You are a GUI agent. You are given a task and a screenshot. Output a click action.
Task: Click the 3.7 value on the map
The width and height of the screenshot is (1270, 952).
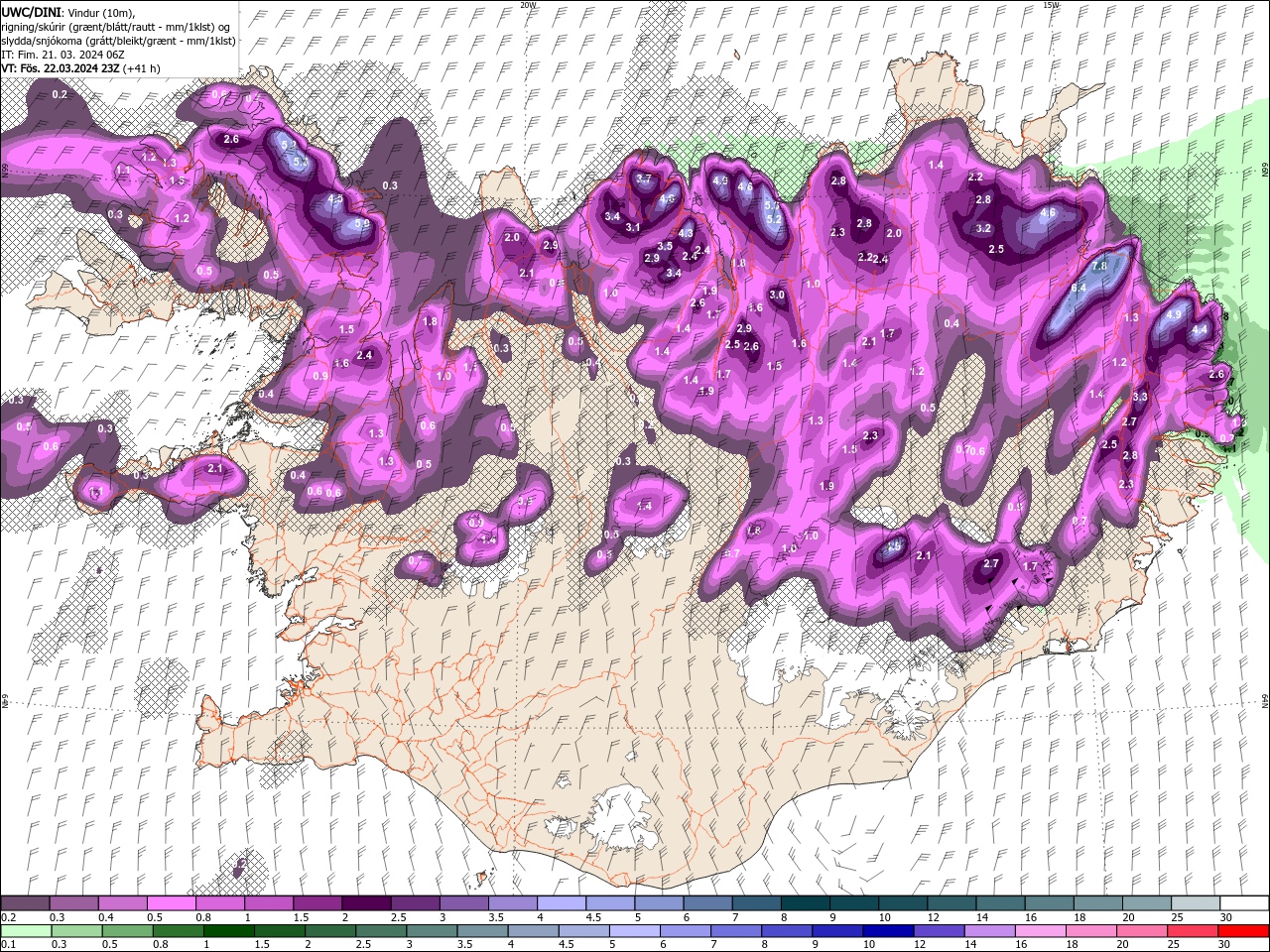click(x=644, y=179)
